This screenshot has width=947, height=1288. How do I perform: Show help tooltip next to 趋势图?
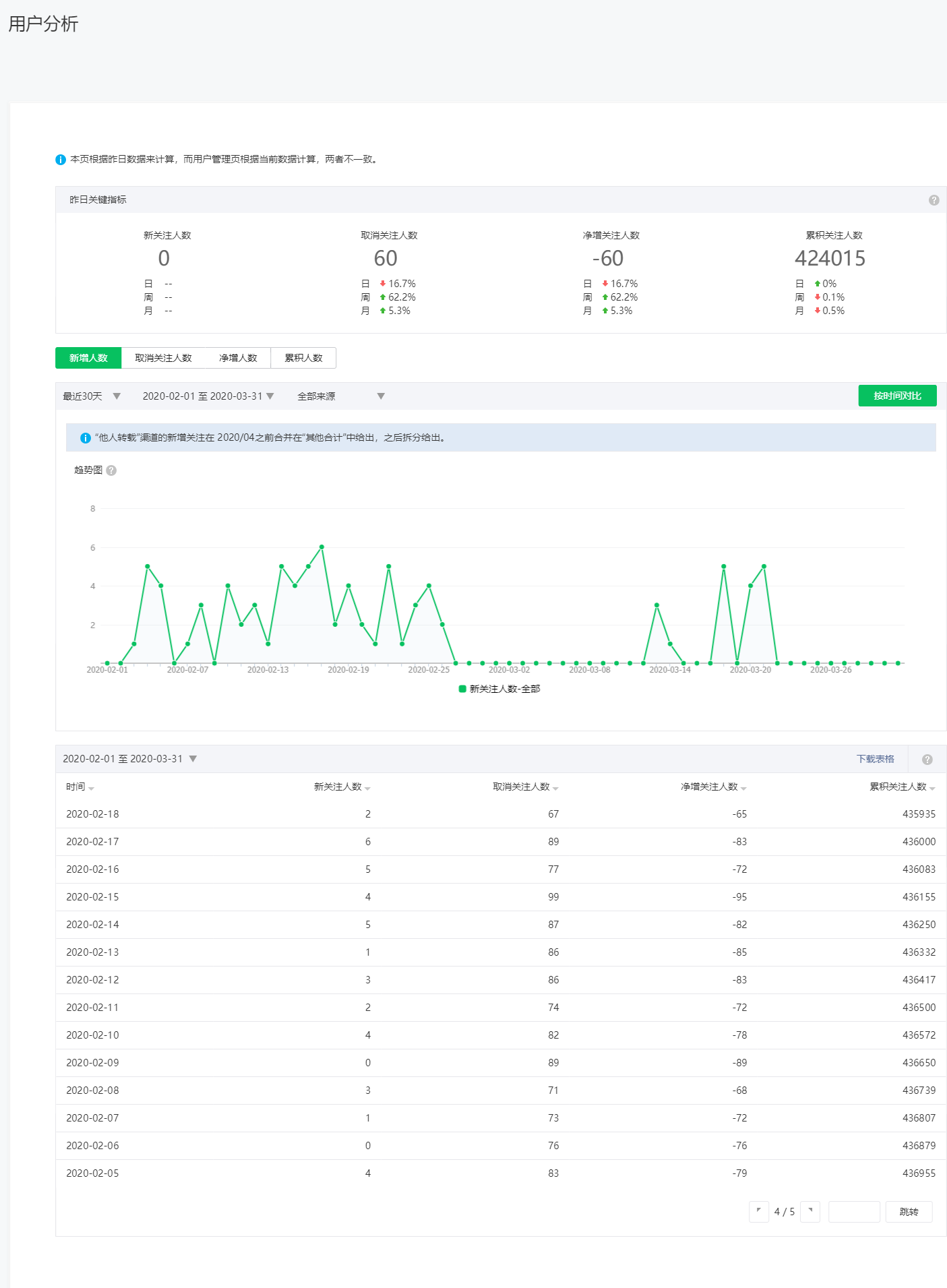pyautogui.click(x=112, y=470)
